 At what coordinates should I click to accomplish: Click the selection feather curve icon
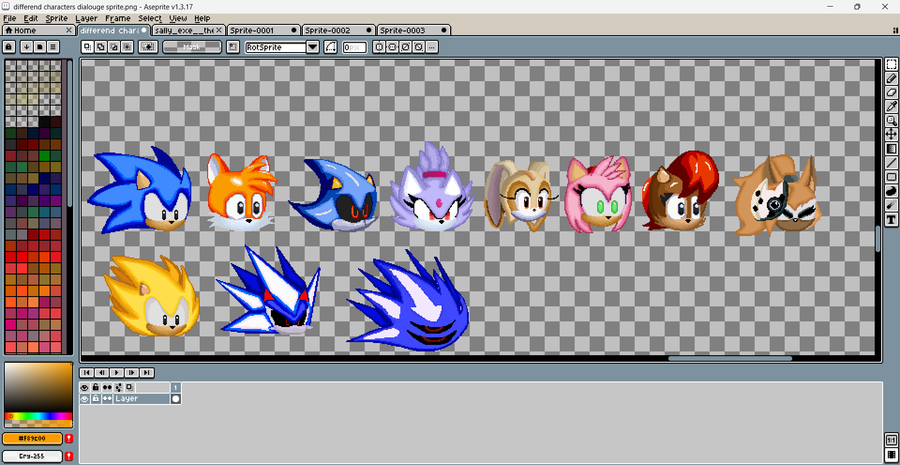[331, 47]
